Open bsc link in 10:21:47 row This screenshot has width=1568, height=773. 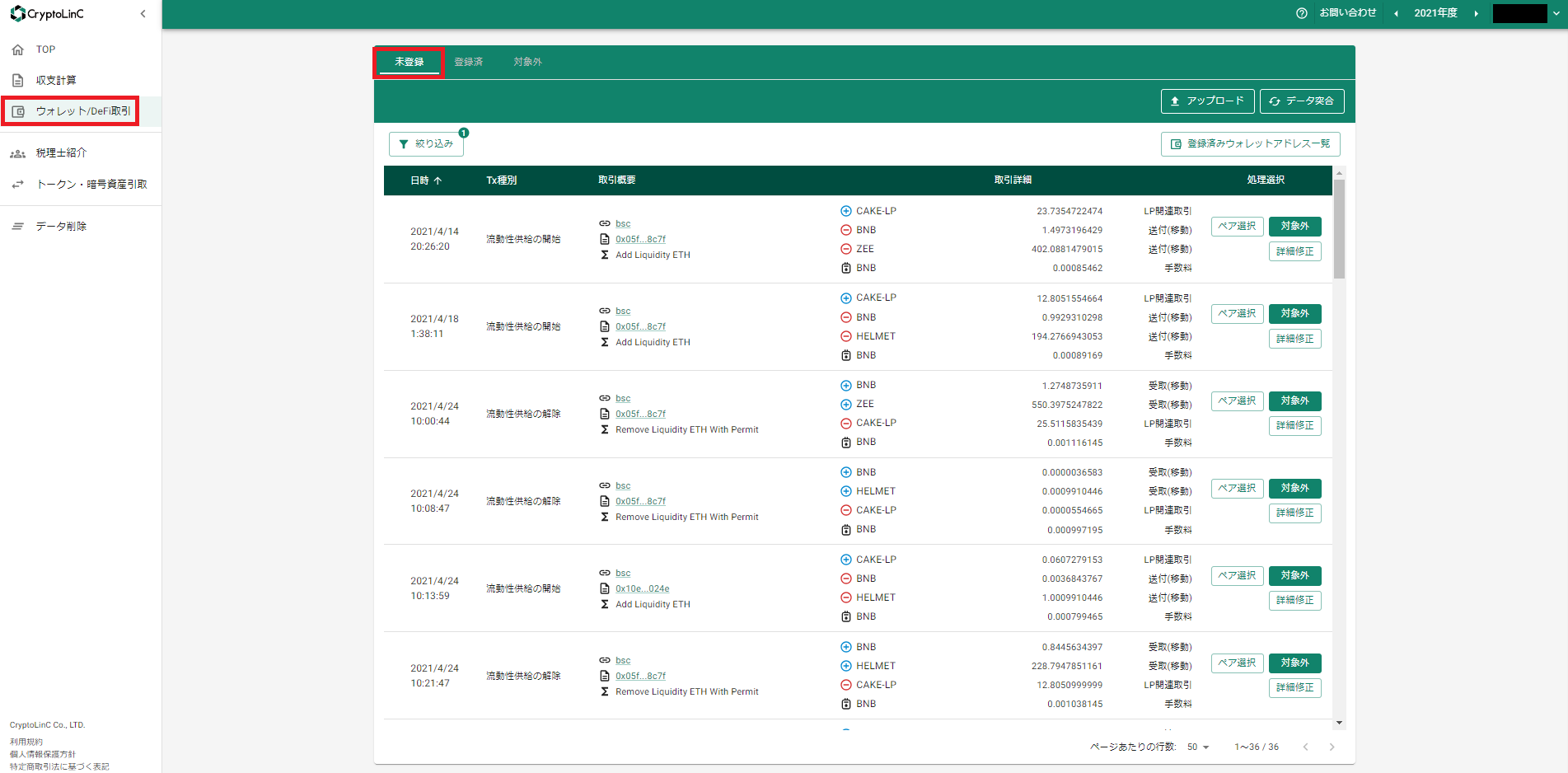coord(623,661)
